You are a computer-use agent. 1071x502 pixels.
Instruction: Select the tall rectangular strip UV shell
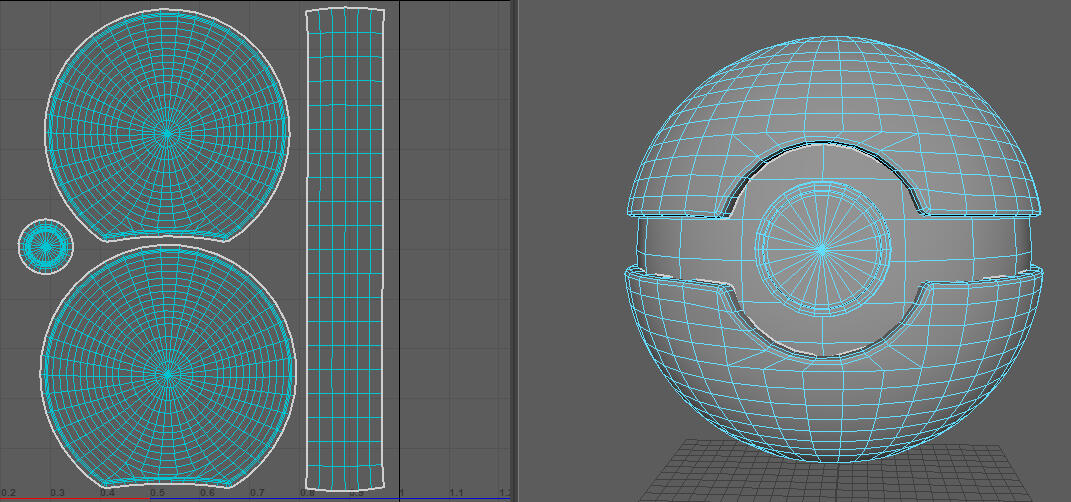coord(344,250)
